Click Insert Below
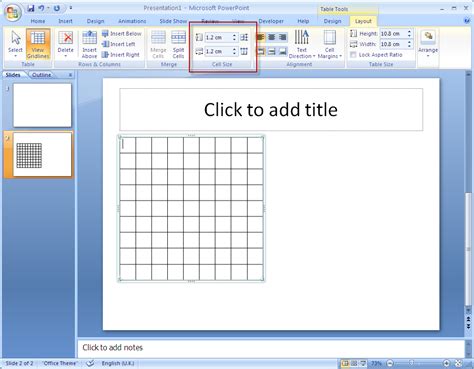 (x=122, y=34)
